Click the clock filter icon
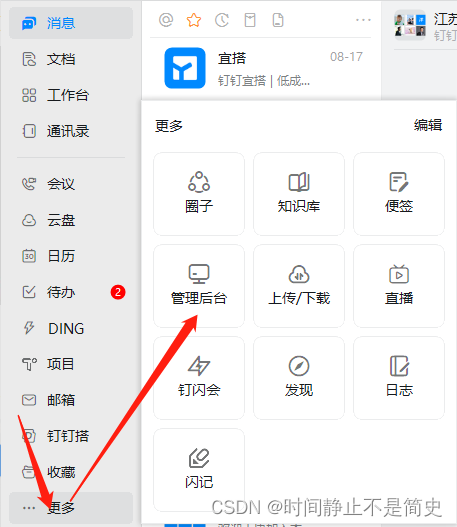 (222, 20)
